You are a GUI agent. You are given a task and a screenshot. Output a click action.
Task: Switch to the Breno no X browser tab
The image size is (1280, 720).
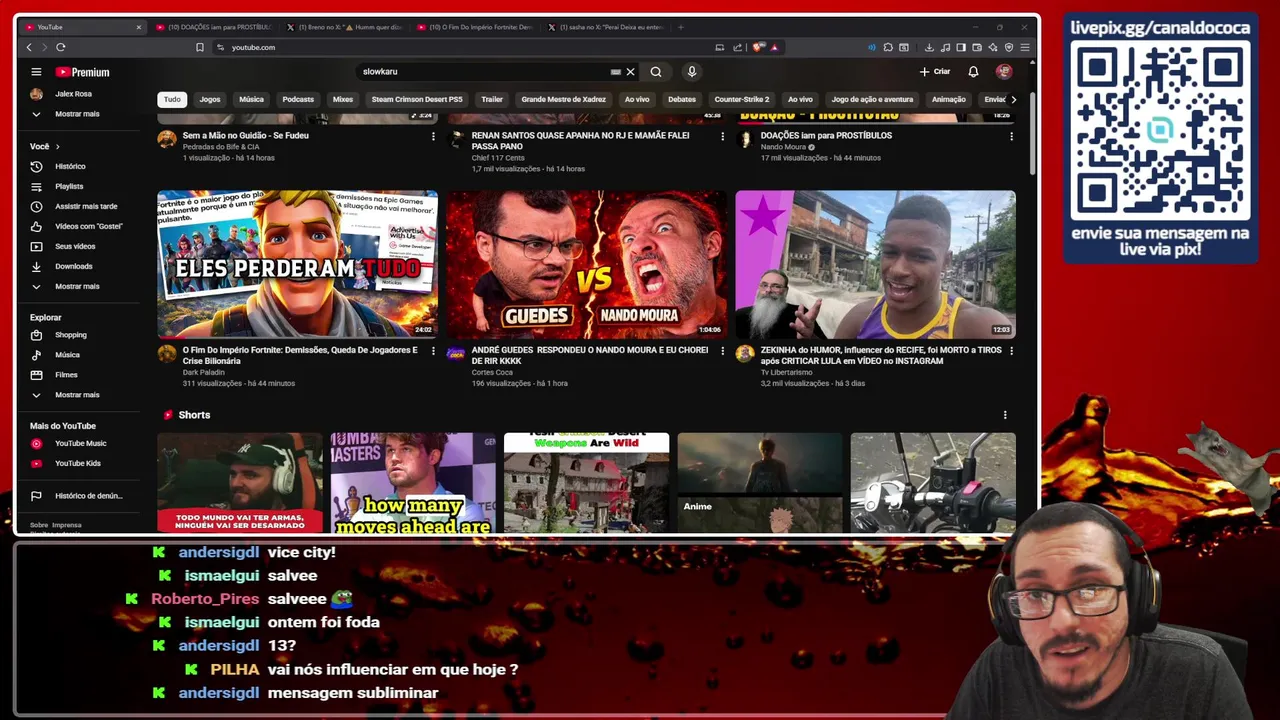[343, 27]
